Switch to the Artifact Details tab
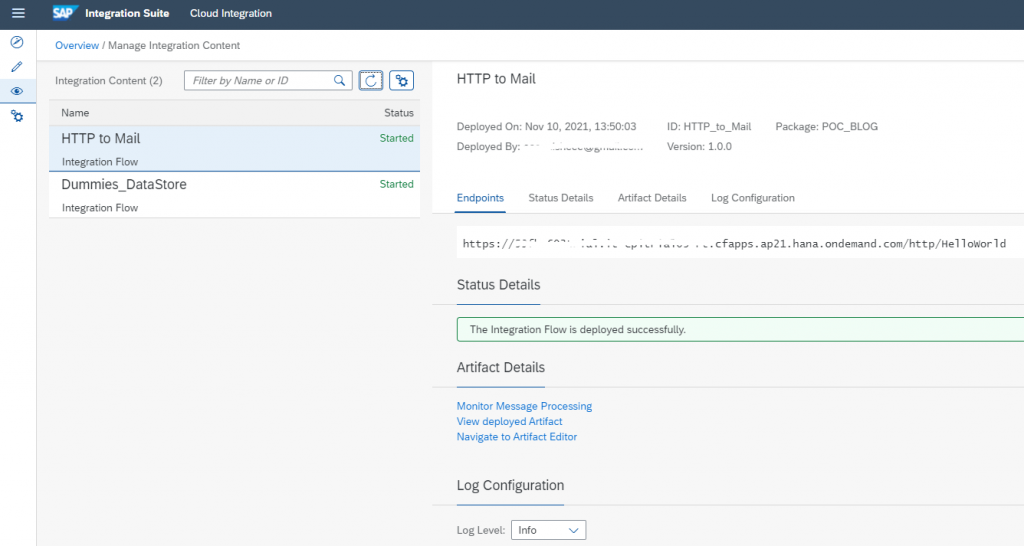 652,198
